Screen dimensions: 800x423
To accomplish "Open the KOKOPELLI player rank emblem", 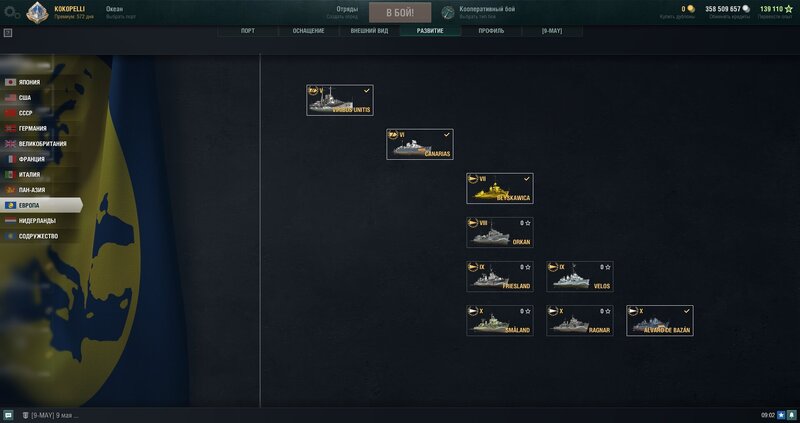I will [37, 12].
